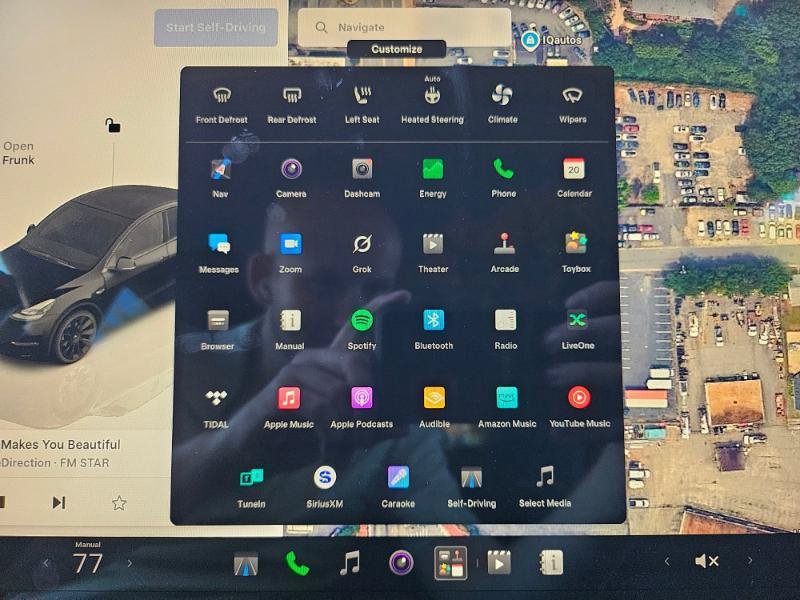Open the Caraoke app

tap(398, 478)
